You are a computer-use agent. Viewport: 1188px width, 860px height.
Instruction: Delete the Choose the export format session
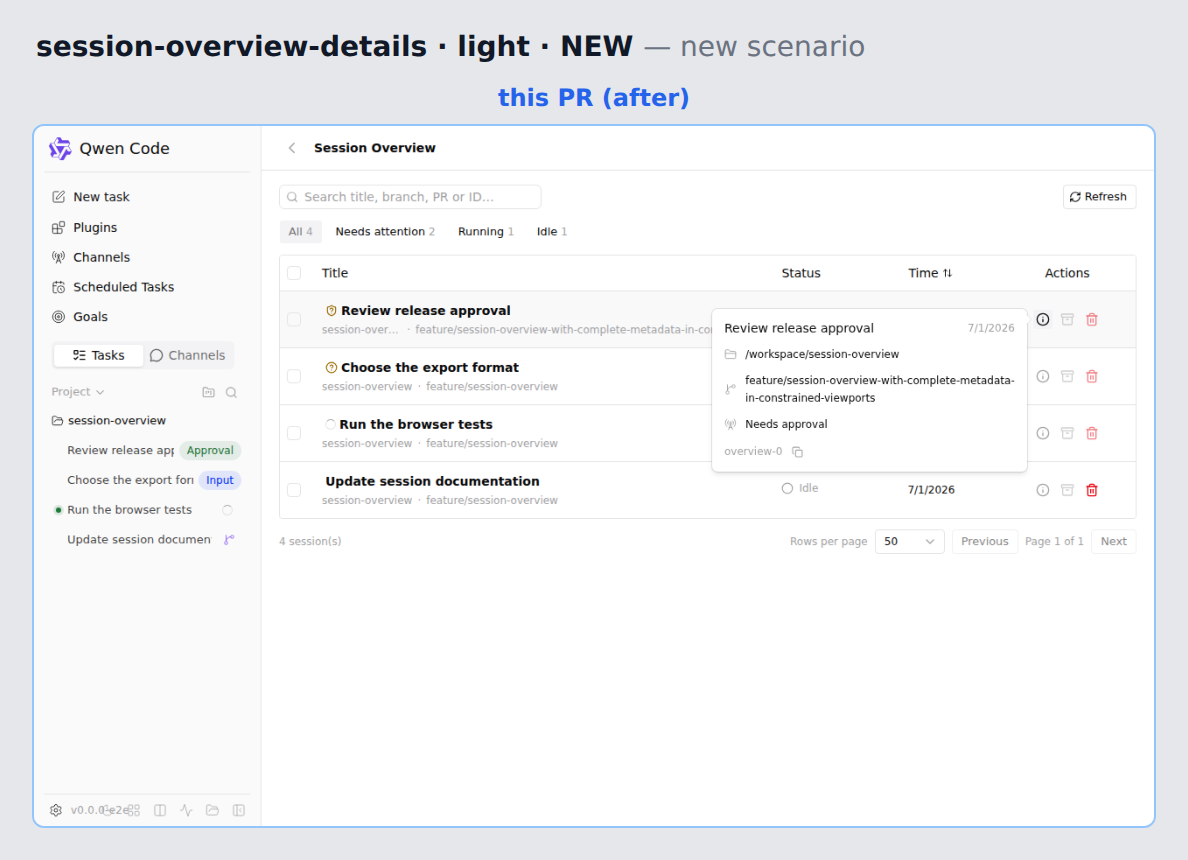[1092, 377]
